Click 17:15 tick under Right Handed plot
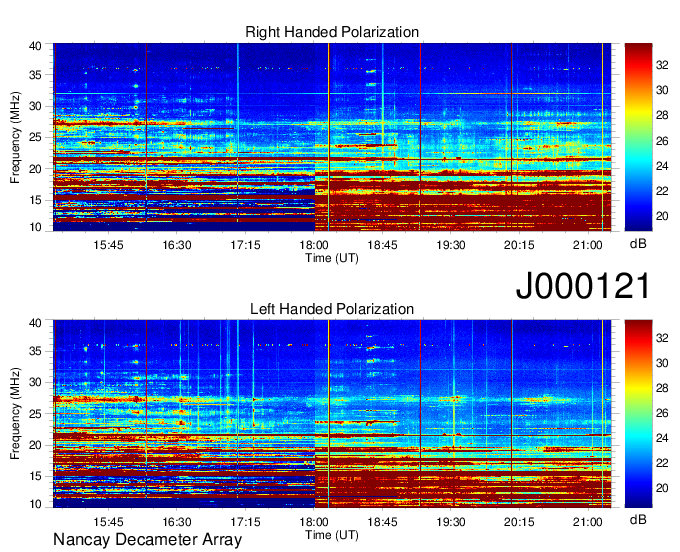Screen dimensions: 680x552 [x=245, y=245]
